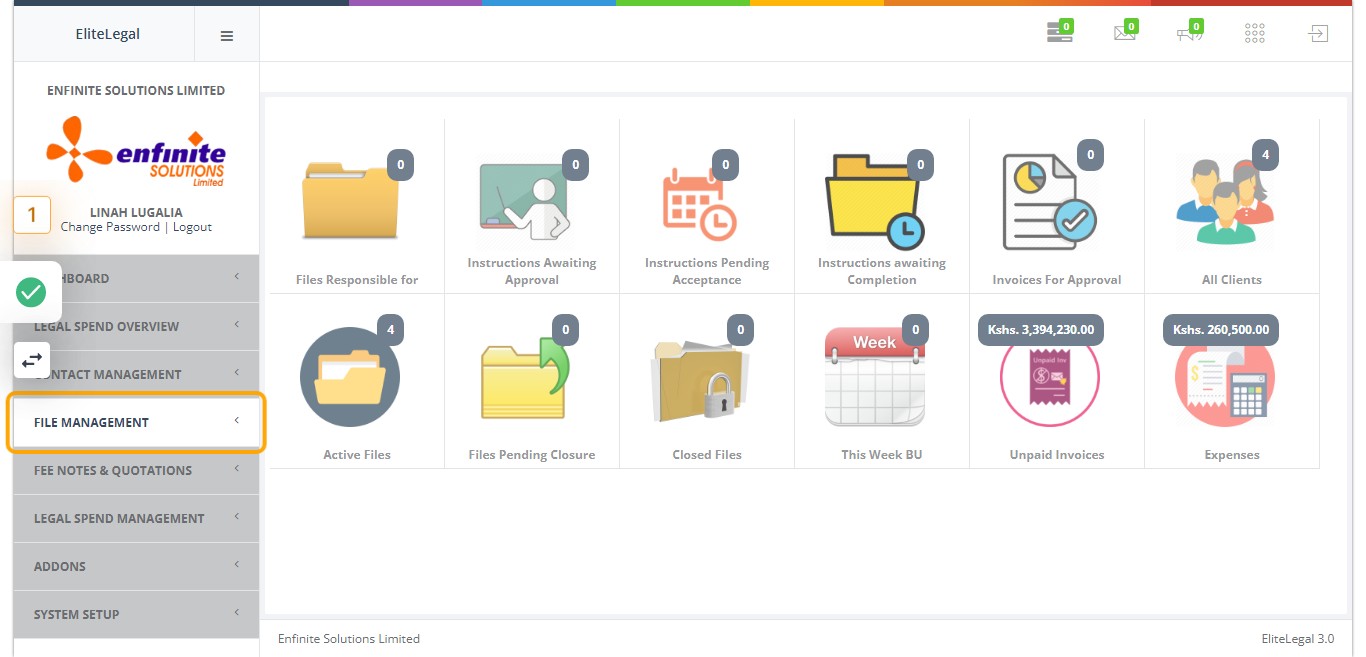Click the Expenses label
Image resolution: width=1366 pixels, height=657 pixels.
1232,455
